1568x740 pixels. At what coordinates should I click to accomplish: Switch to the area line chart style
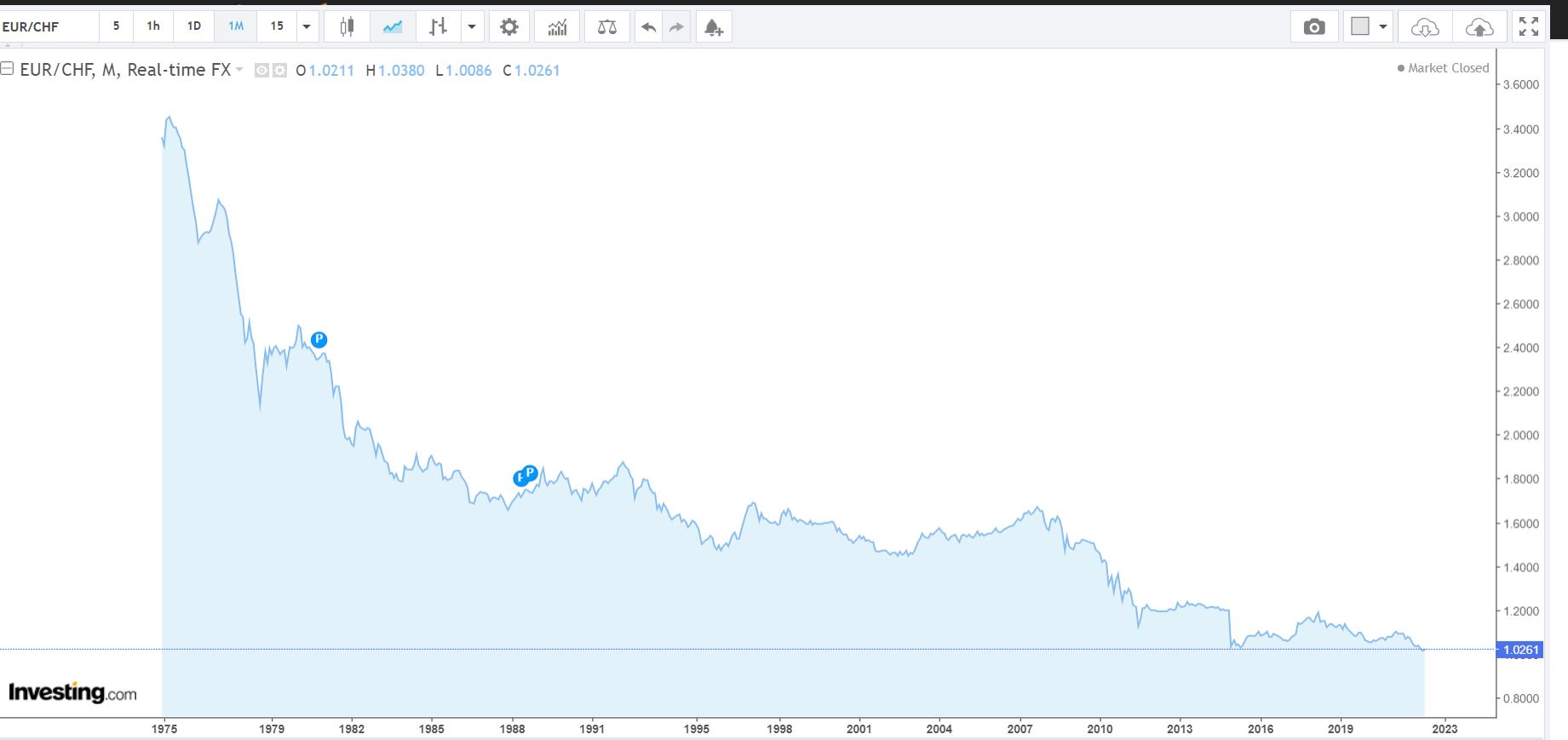tap(393, 27)
